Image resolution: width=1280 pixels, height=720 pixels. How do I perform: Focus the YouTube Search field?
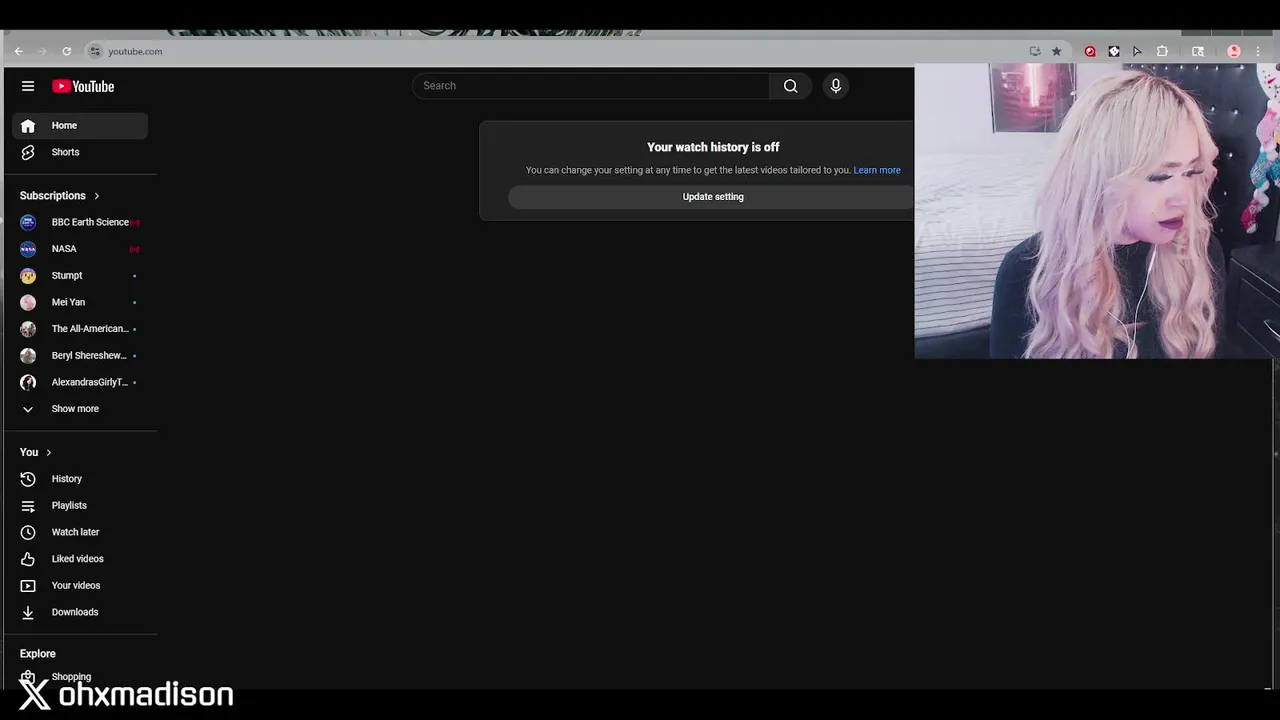click(x=591, y=86)
